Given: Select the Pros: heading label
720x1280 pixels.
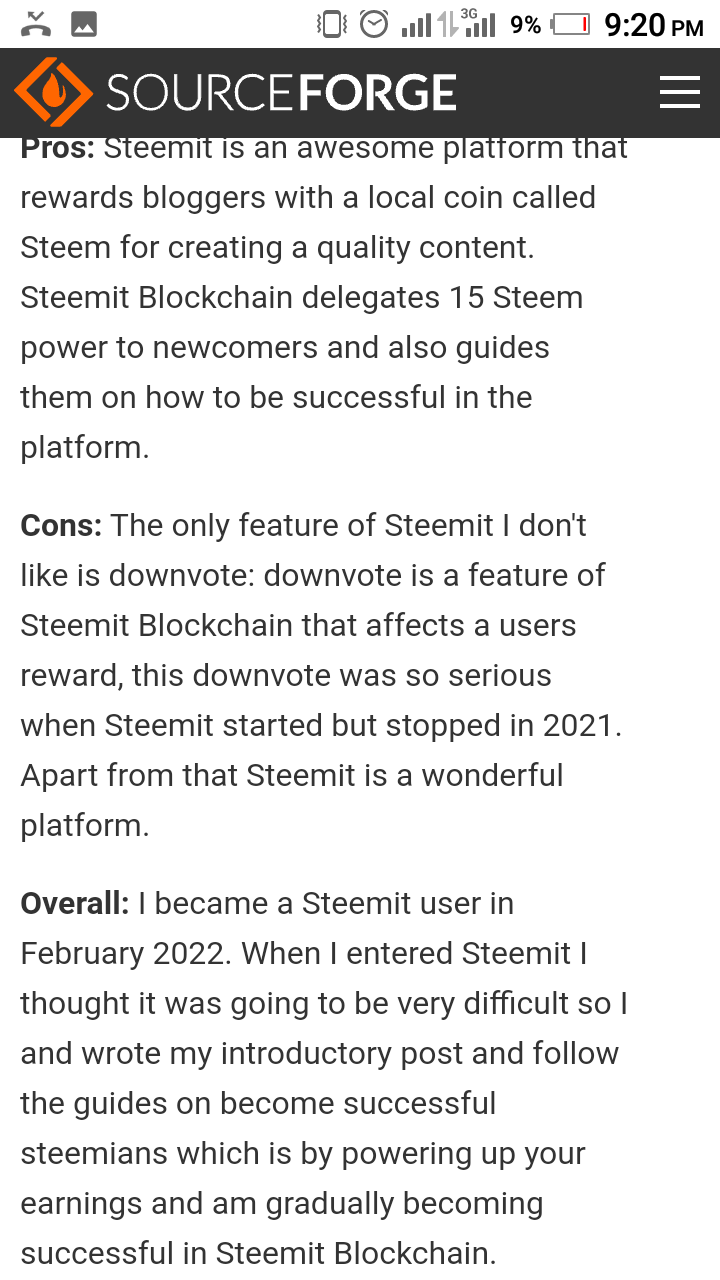Looking at the screenshot, I should pyautogui.click(x=58, y=148).
